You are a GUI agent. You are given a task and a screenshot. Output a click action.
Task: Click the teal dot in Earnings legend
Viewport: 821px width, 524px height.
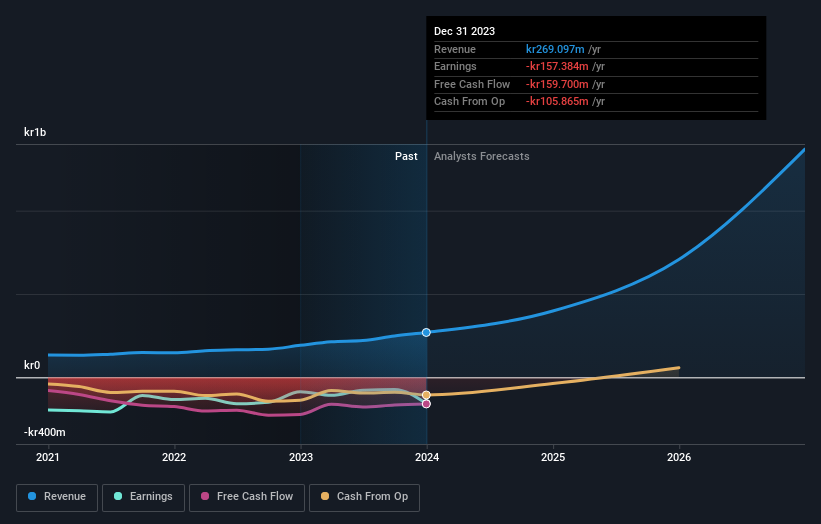[x=118, y=496]
